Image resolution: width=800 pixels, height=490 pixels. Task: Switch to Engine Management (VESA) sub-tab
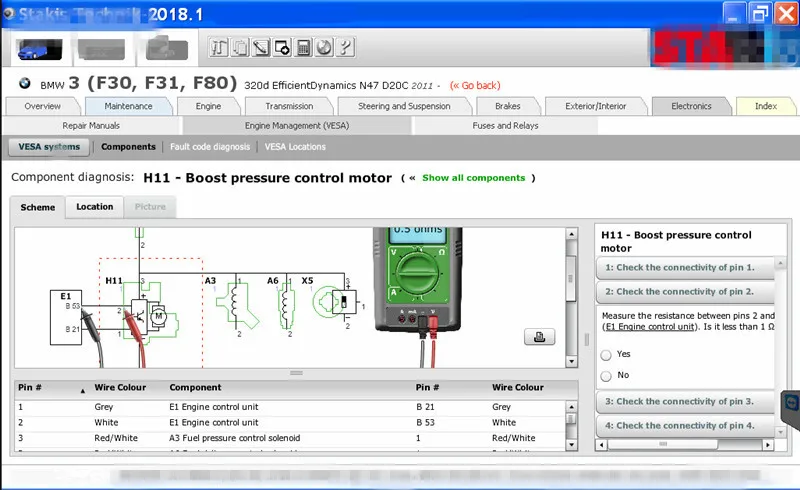[x=297, y=126]
